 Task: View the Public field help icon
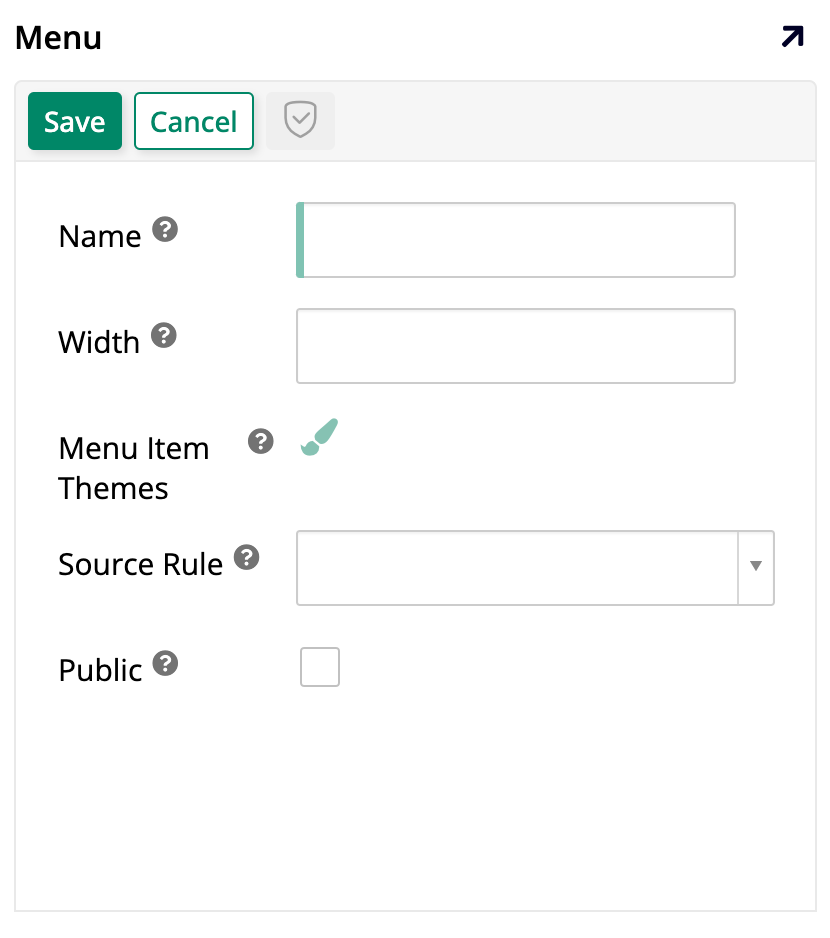[165, 662]
